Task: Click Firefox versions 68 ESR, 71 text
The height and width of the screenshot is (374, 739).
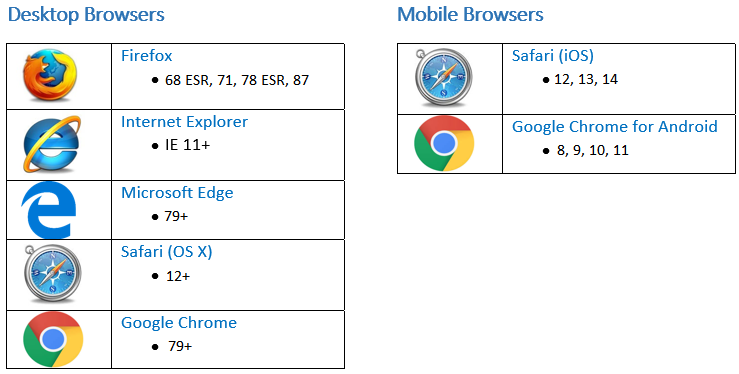Action: (237, 80)
